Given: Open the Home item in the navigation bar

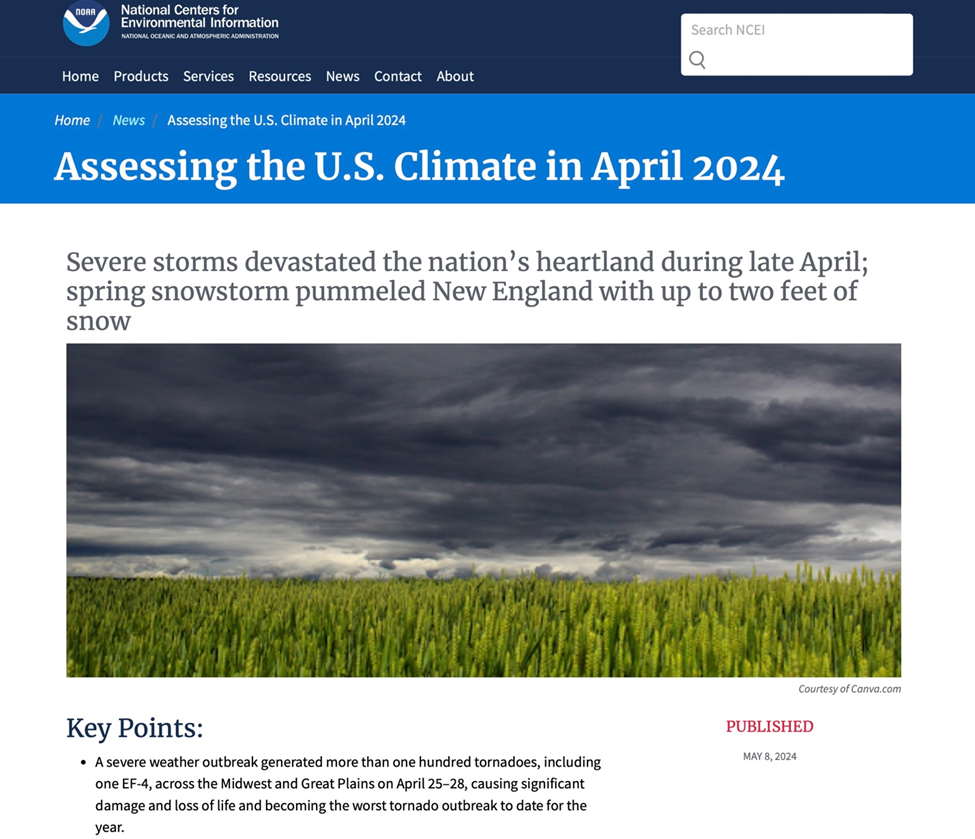Looking at the screenshot, I should pyautogui.click(x=80, y=76).
